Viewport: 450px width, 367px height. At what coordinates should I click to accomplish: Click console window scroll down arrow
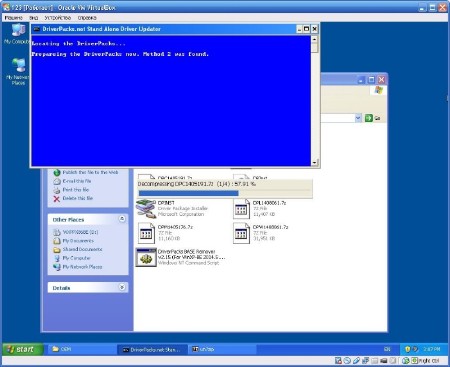coord(314,163)
